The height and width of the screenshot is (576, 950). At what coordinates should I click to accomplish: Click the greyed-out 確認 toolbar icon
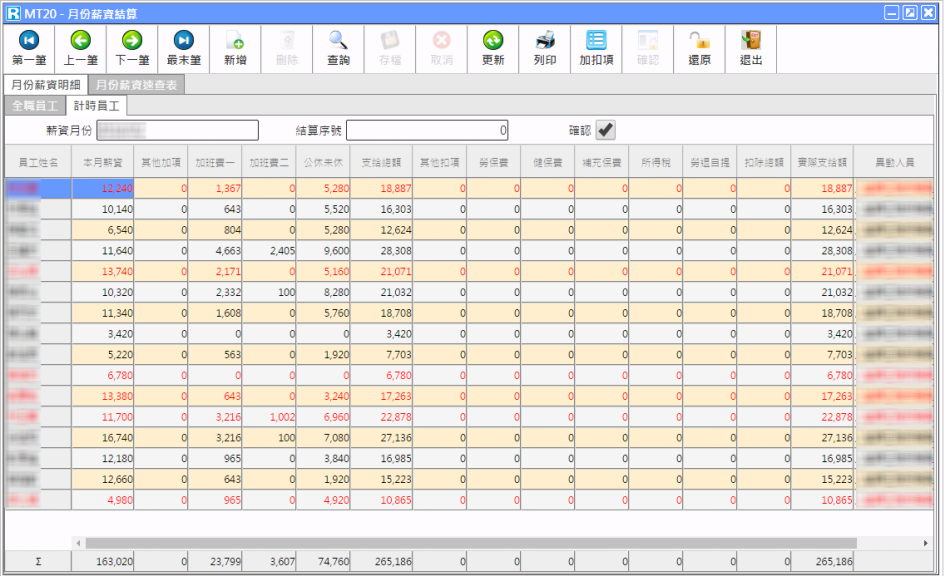pos(648,48)
